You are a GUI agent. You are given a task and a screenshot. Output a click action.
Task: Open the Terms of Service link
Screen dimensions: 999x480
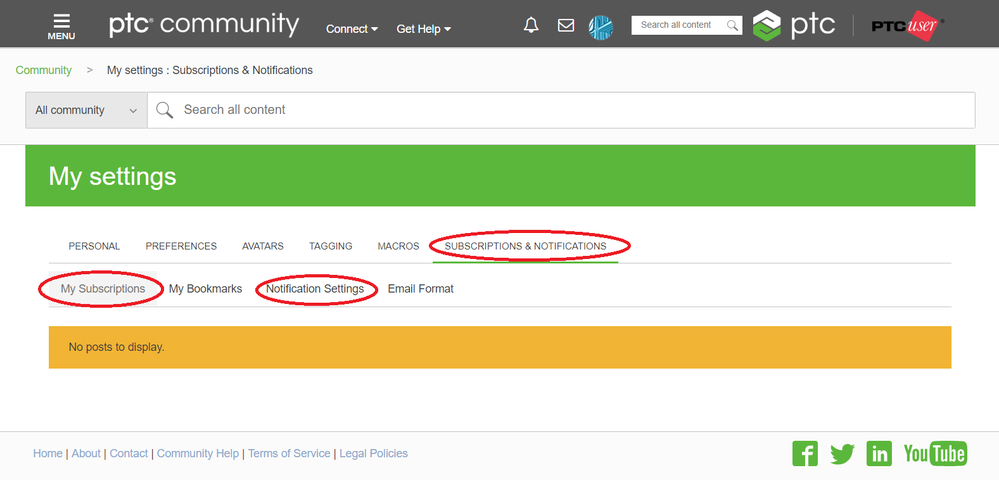click(x=289, y=453)
